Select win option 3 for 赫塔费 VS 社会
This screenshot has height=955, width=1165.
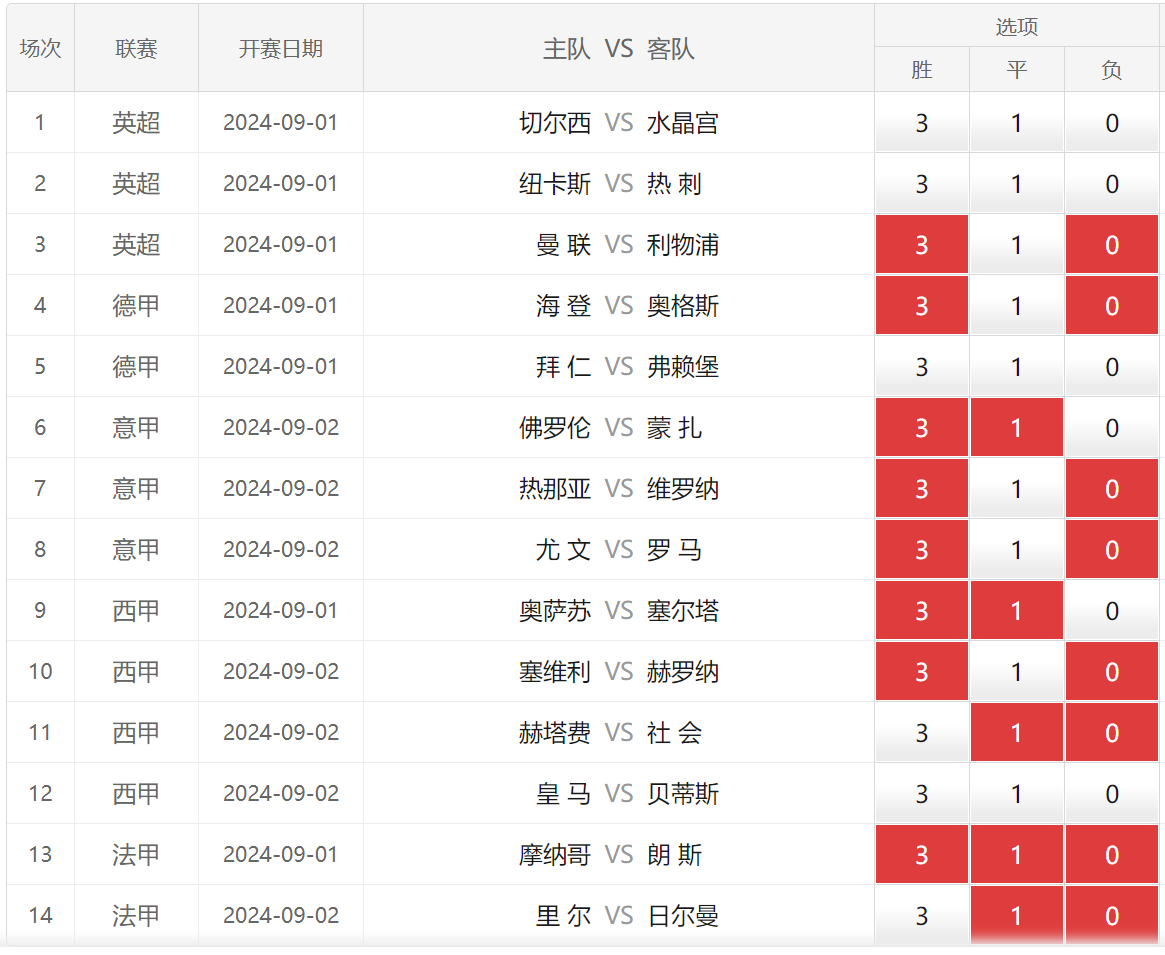[921, 732]
